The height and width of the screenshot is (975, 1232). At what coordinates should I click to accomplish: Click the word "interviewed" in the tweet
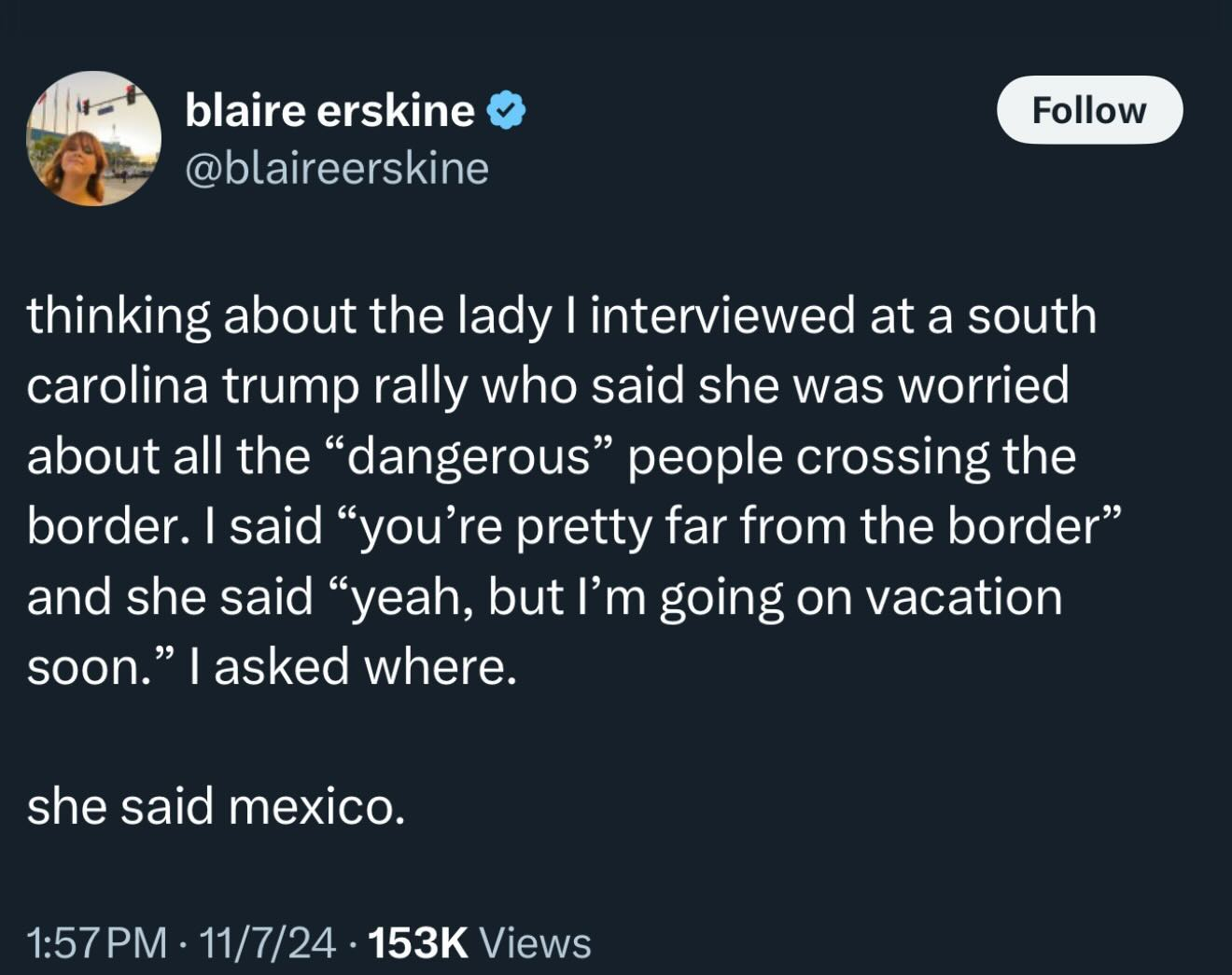[723, 315]
